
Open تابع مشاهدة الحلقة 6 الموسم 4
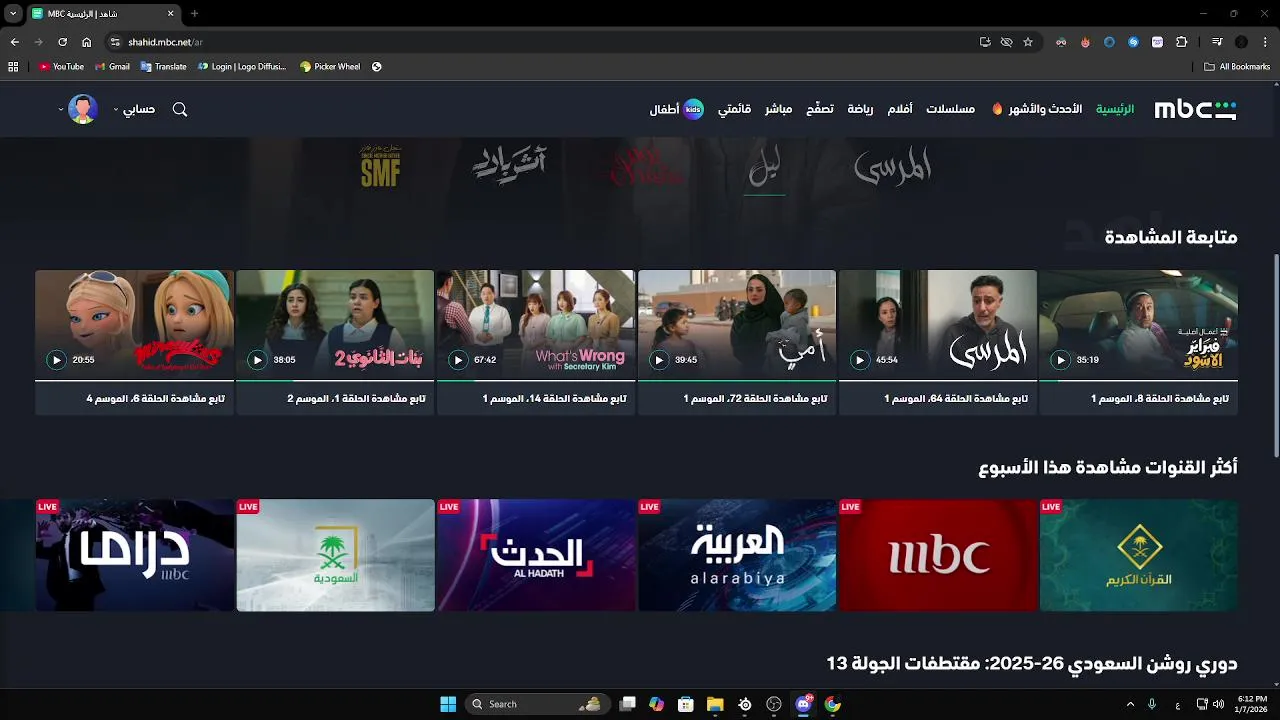[155, 399]
